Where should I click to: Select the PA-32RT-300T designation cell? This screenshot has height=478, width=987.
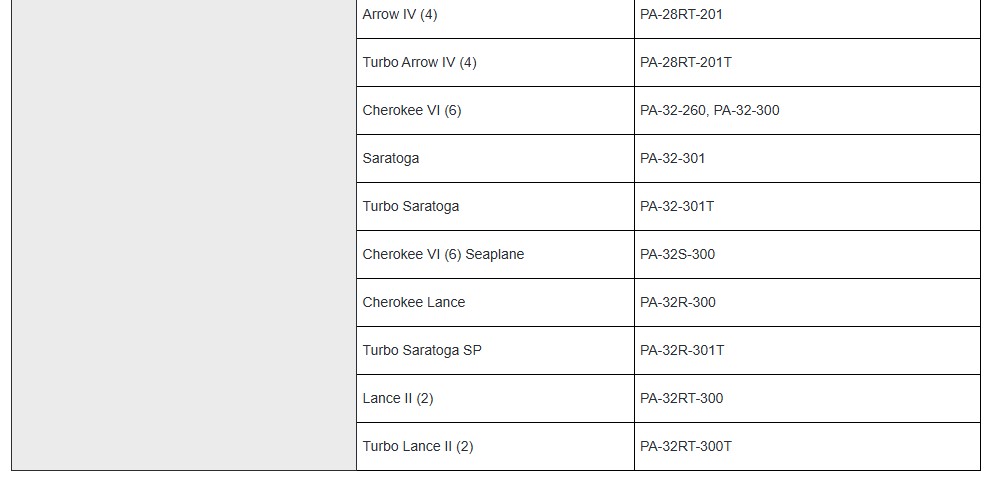[686, 446]
